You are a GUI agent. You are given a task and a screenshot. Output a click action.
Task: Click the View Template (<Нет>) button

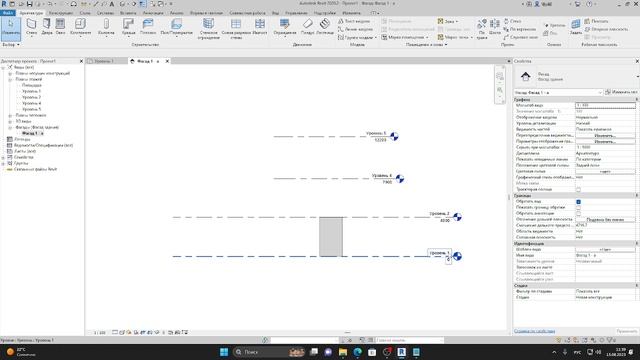tap(605, 249)
